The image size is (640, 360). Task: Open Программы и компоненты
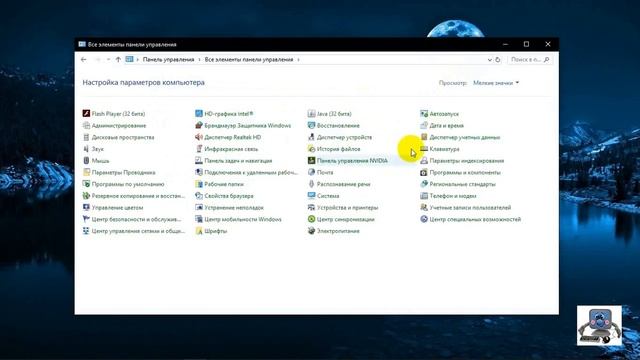pos(460,172)
